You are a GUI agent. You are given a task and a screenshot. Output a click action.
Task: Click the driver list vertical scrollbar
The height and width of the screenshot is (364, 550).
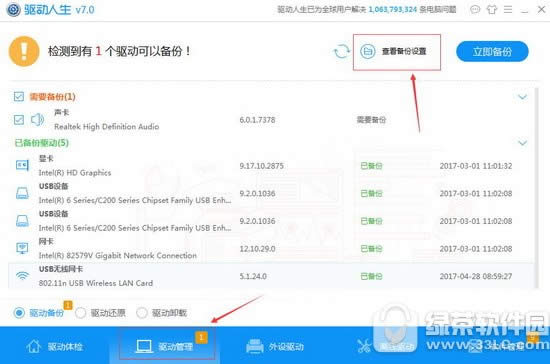(537, 188)
